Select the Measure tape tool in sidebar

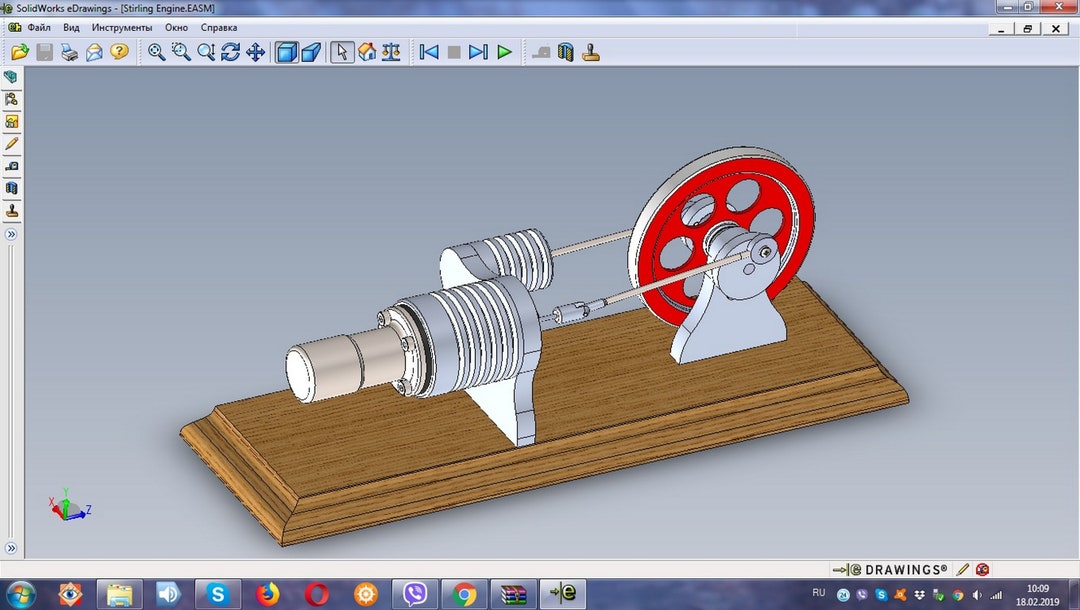11,166
